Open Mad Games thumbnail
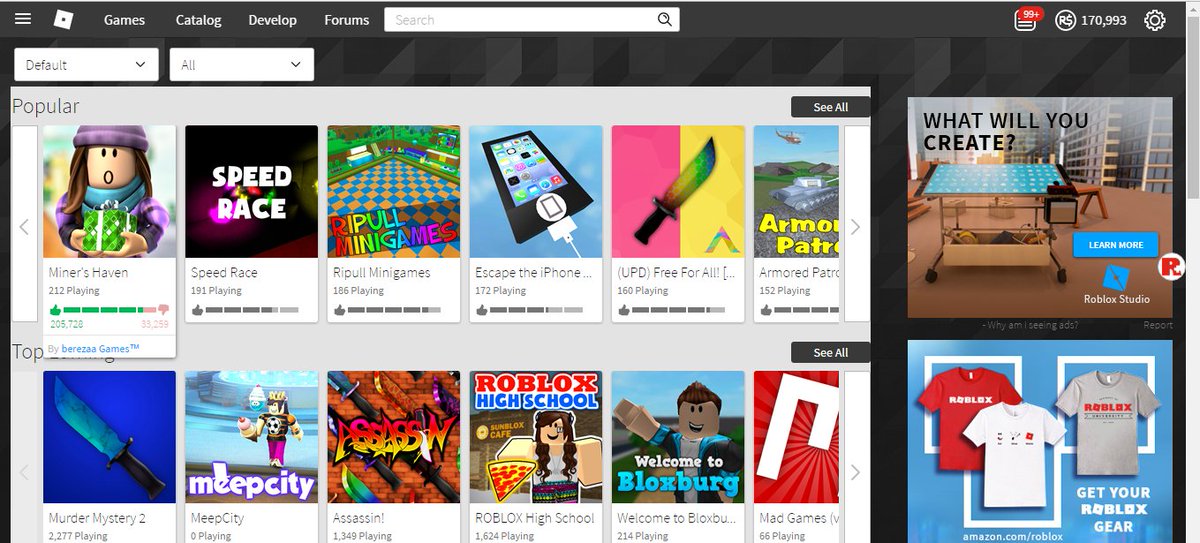This screenshot has height=543, width=1200. click(x=796, y=437)
